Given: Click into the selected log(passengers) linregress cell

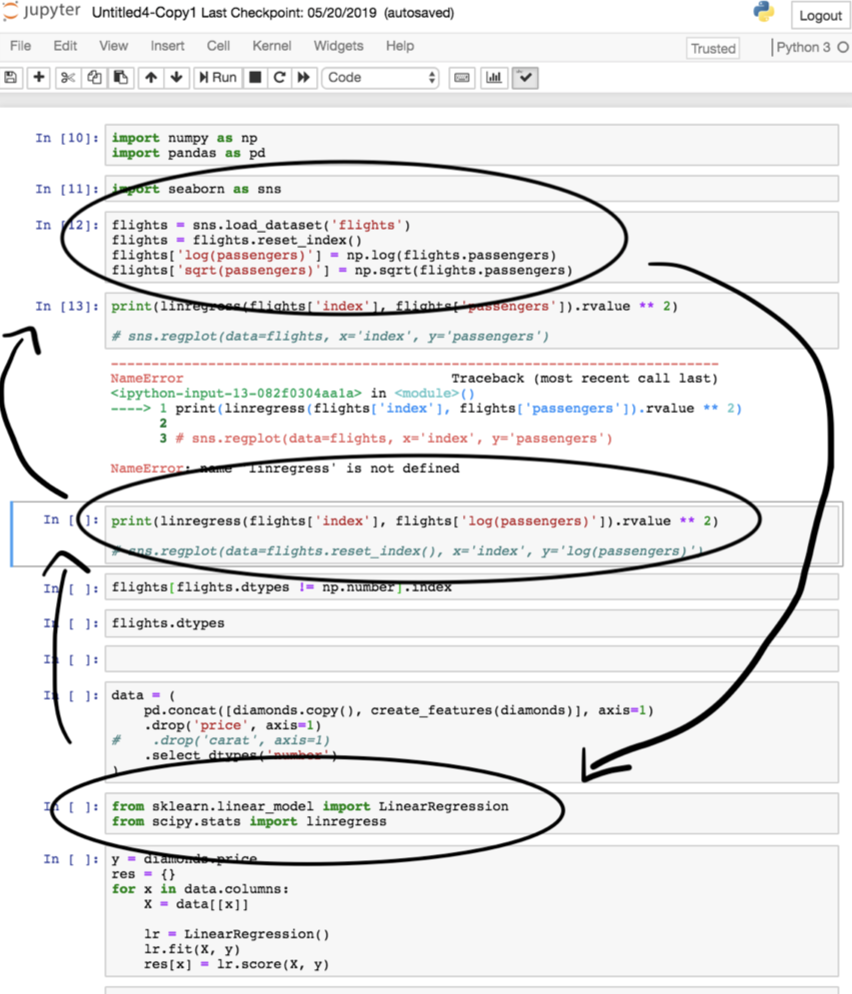Looking at the screenshot, I should [x=472, y=536].
